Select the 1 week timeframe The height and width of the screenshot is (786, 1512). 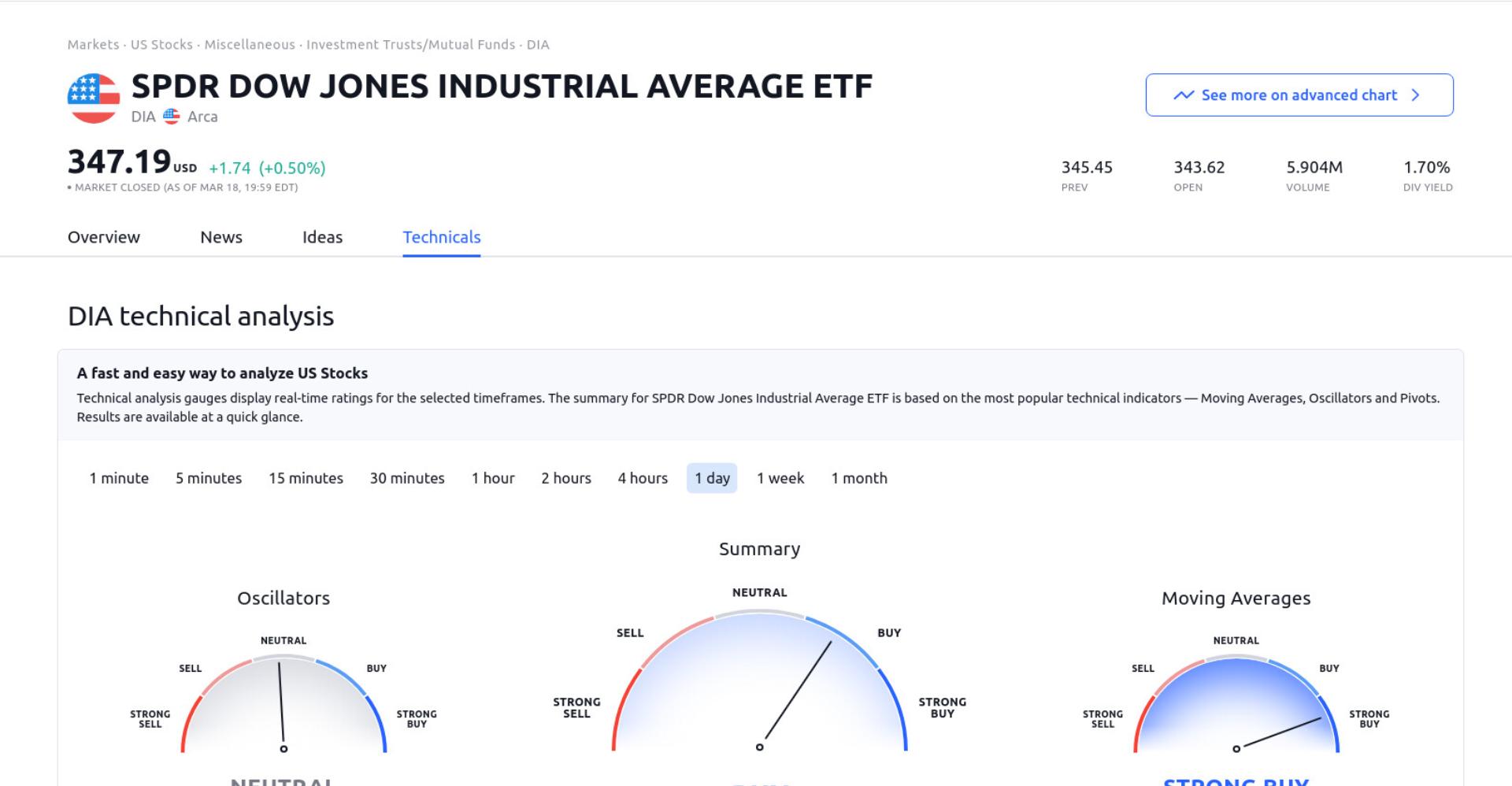780,478
